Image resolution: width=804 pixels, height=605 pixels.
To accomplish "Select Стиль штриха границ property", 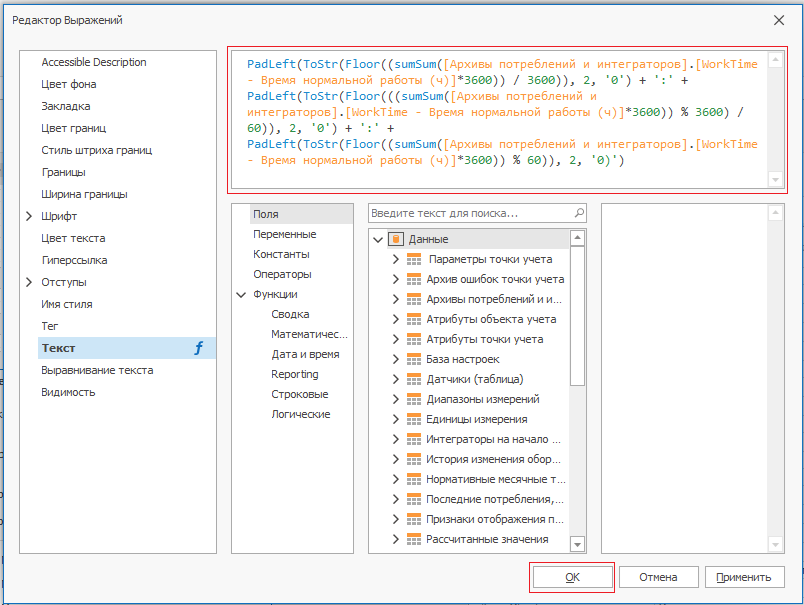I will click(96, 150).
